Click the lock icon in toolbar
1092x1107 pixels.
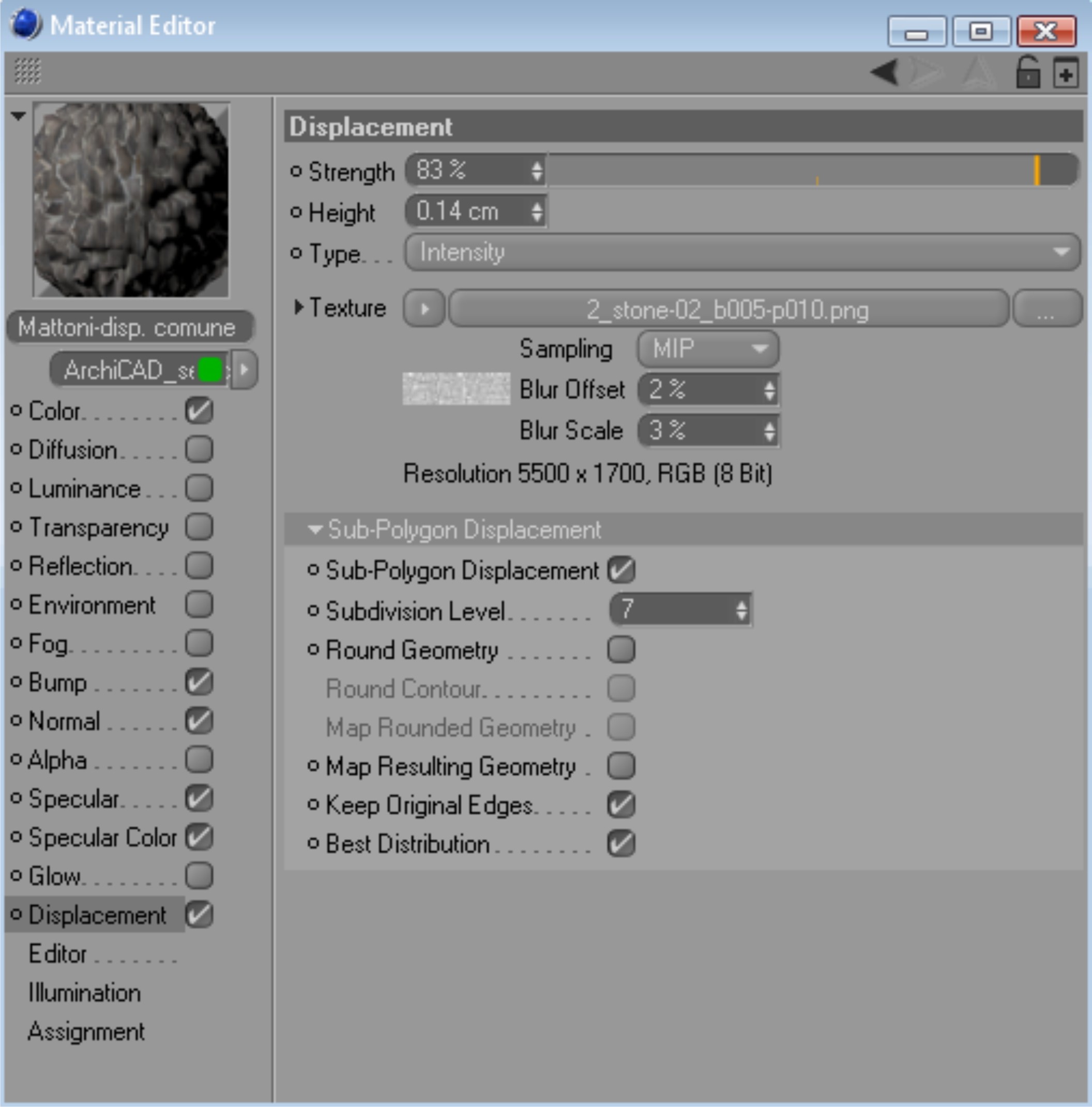[x=1028, y=73]
